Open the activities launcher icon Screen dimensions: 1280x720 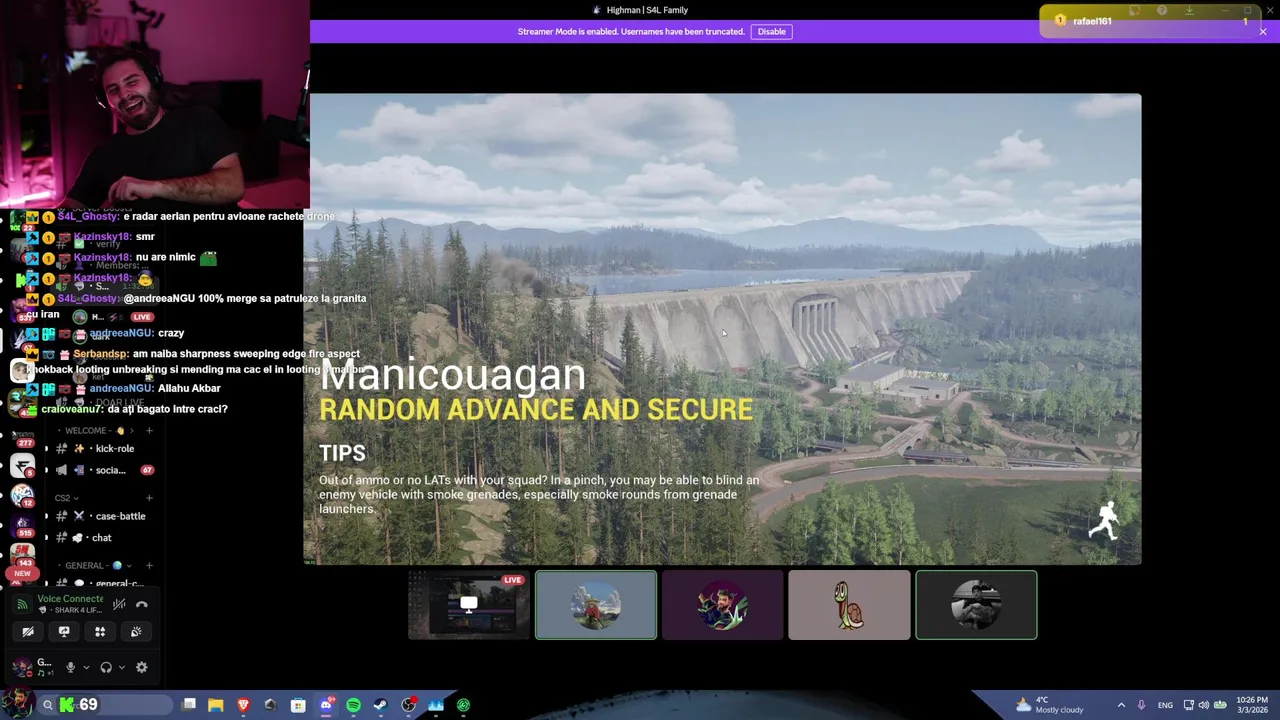point(100,632)
